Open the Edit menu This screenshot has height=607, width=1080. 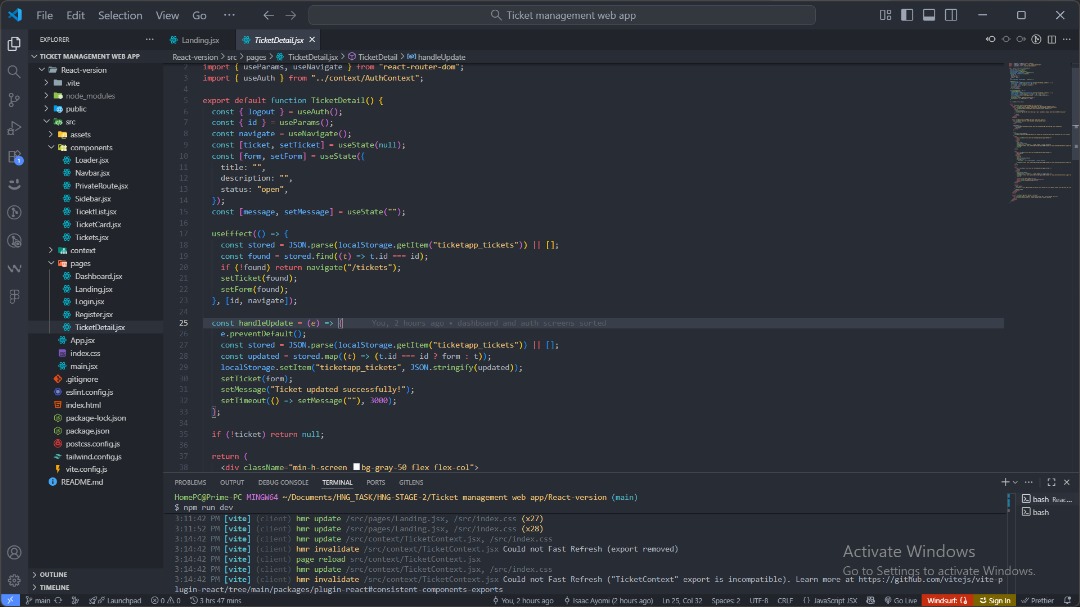[x=75, y=15]
